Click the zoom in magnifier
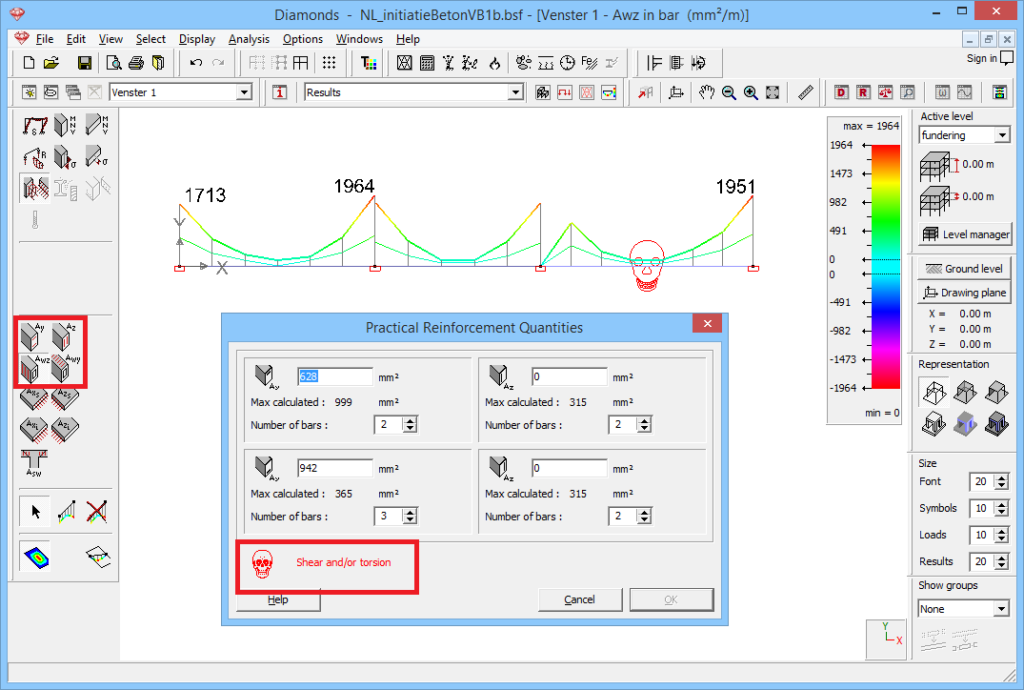This screenshot has width=1024, height=690. tap(750, 93)
